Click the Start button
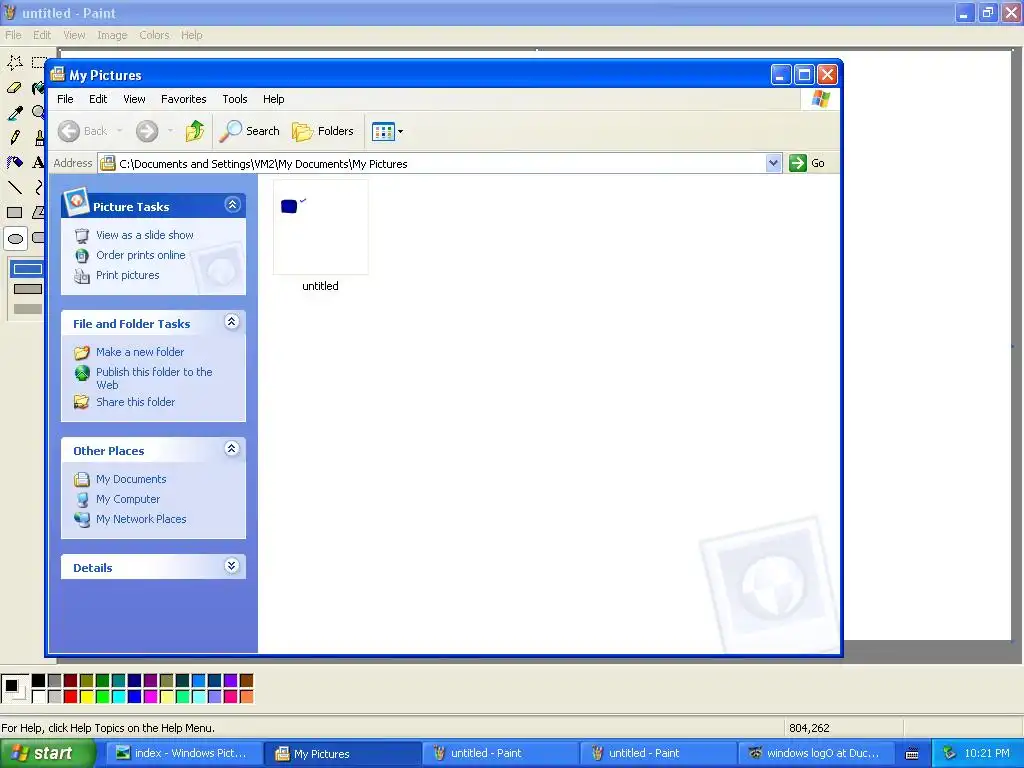Screen dimensions: 1024x768 (47, 754)
